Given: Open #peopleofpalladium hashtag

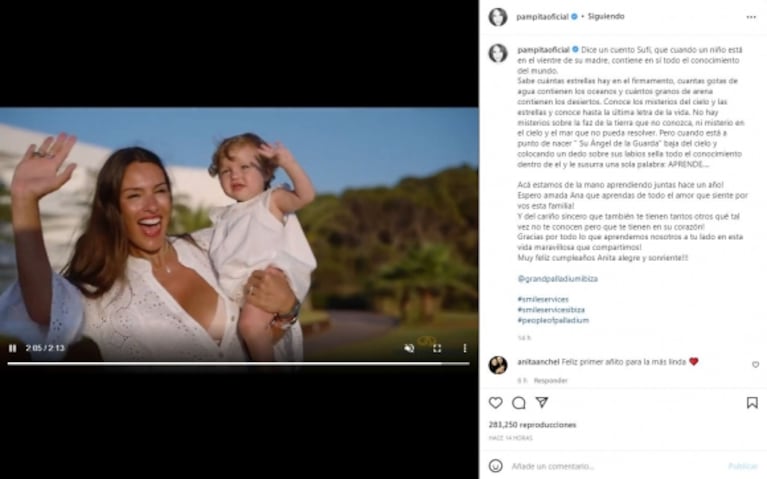Looking at the screenshot, I should (x=553, y=320).
